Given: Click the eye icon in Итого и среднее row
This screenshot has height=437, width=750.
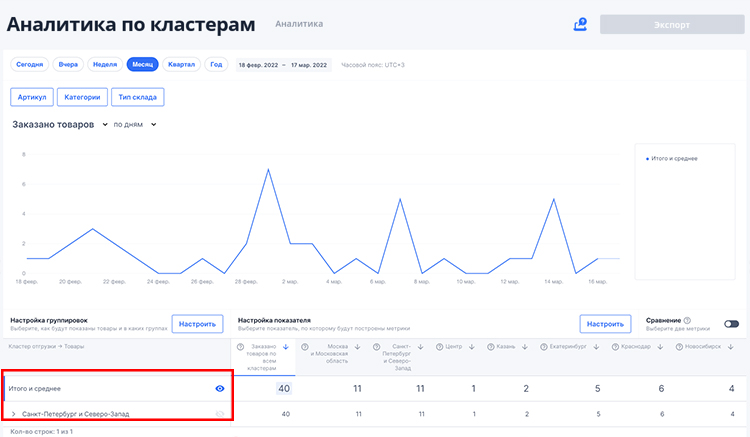Looking at the screenshot, I should coord(220,387).
